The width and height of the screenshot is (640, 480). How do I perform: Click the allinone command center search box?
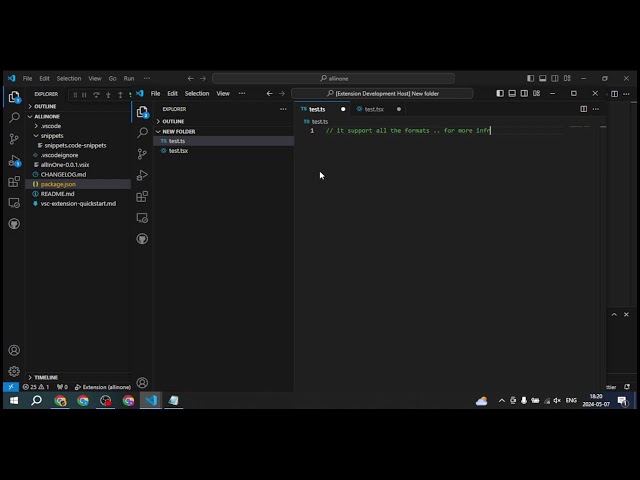[333, 78]
